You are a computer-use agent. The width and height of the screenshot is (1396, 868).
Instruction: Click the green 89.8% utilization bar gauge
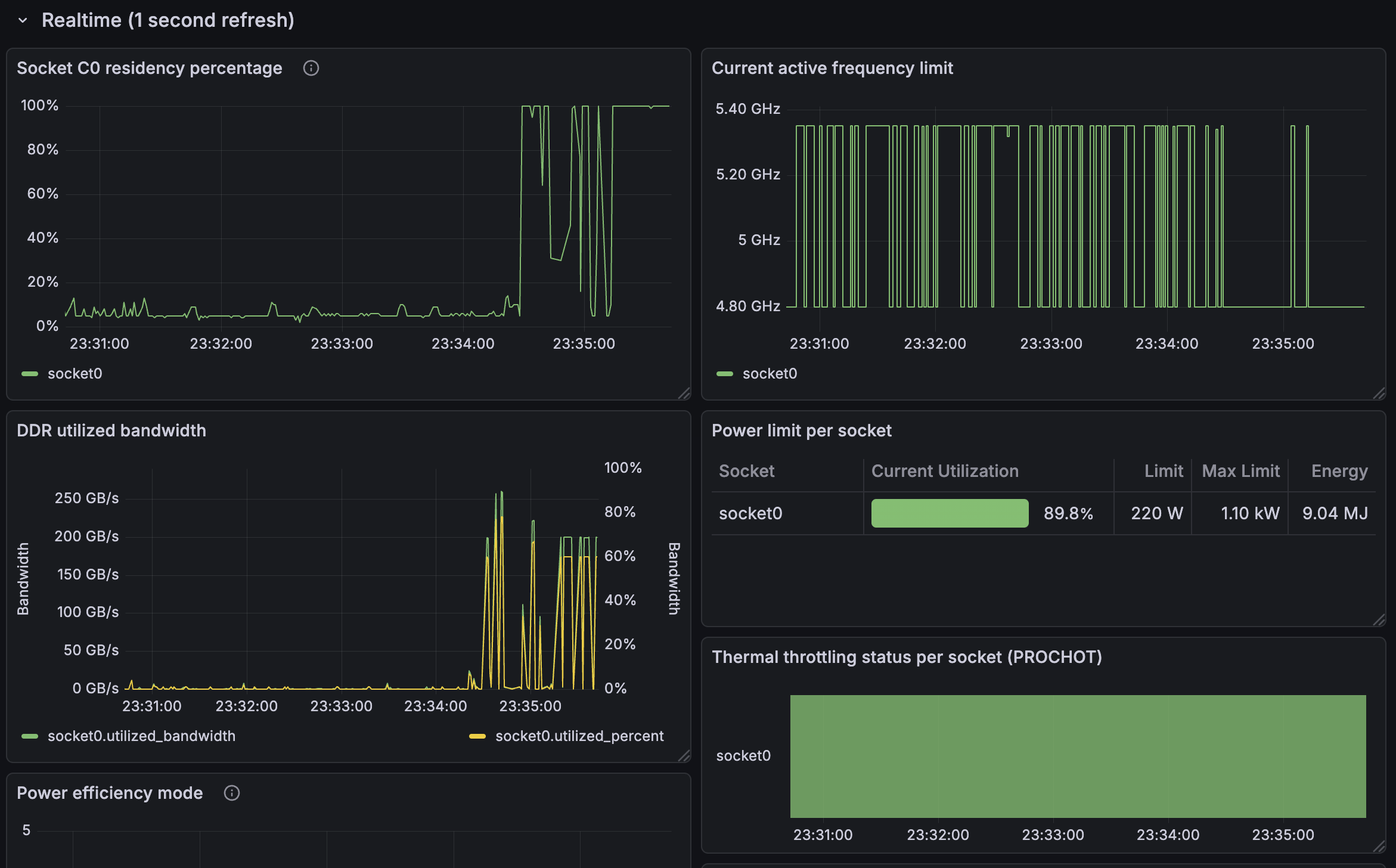coord(950,513)
